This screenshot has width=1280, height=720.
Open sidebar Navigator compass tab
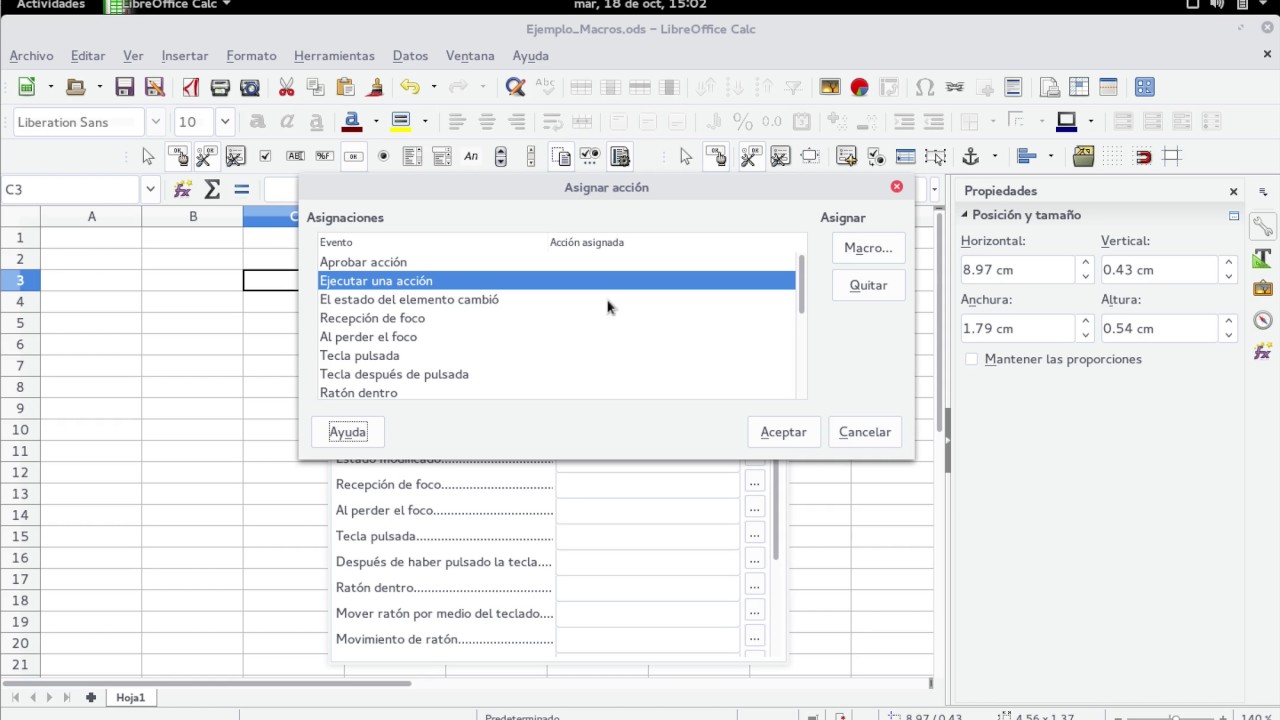click(1263, 320)
